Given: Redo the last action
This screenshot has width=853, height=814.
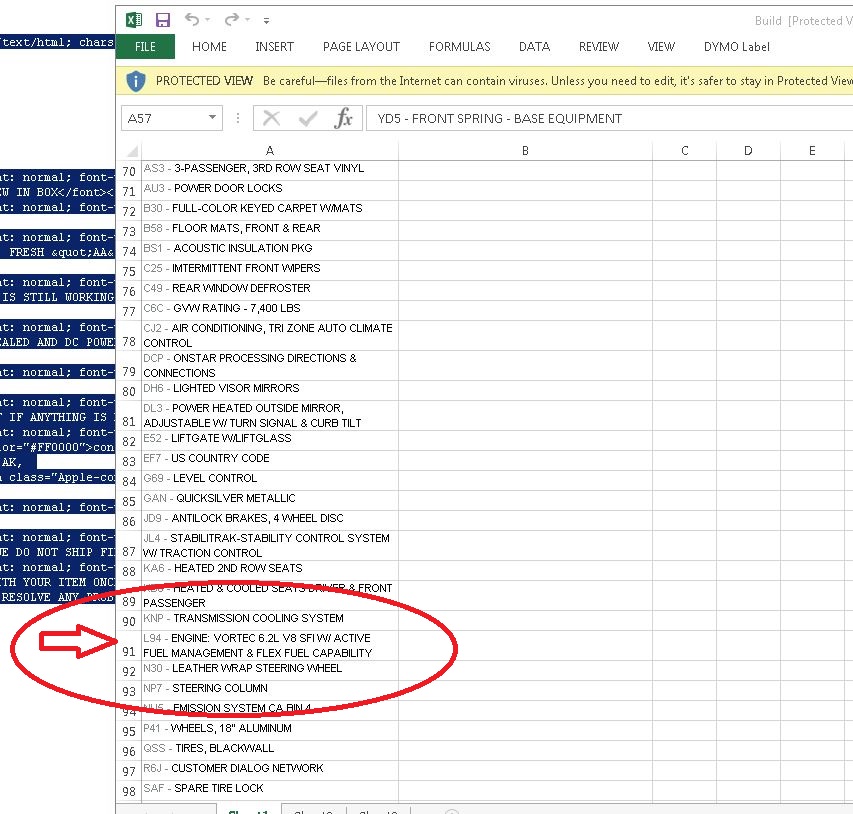Looking at the screenshot, I should 232,20.
